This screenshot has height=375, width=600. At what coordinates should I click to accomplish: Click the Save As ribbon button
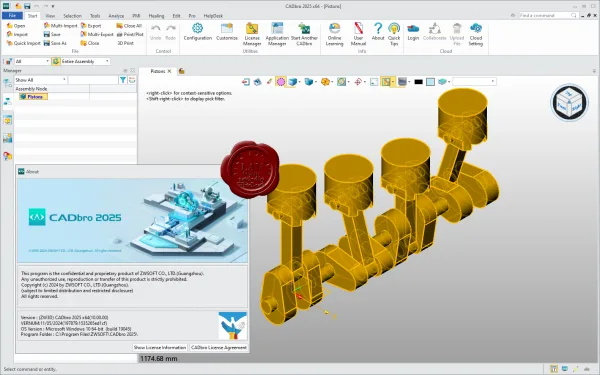coord(55,43)
